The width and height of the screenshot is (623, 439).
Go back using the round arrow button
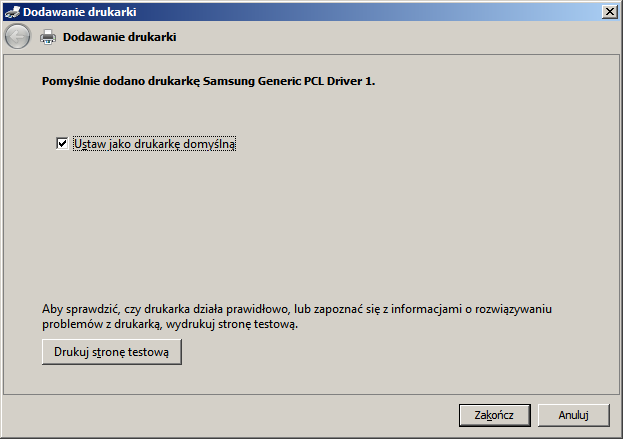coord(17,37)
